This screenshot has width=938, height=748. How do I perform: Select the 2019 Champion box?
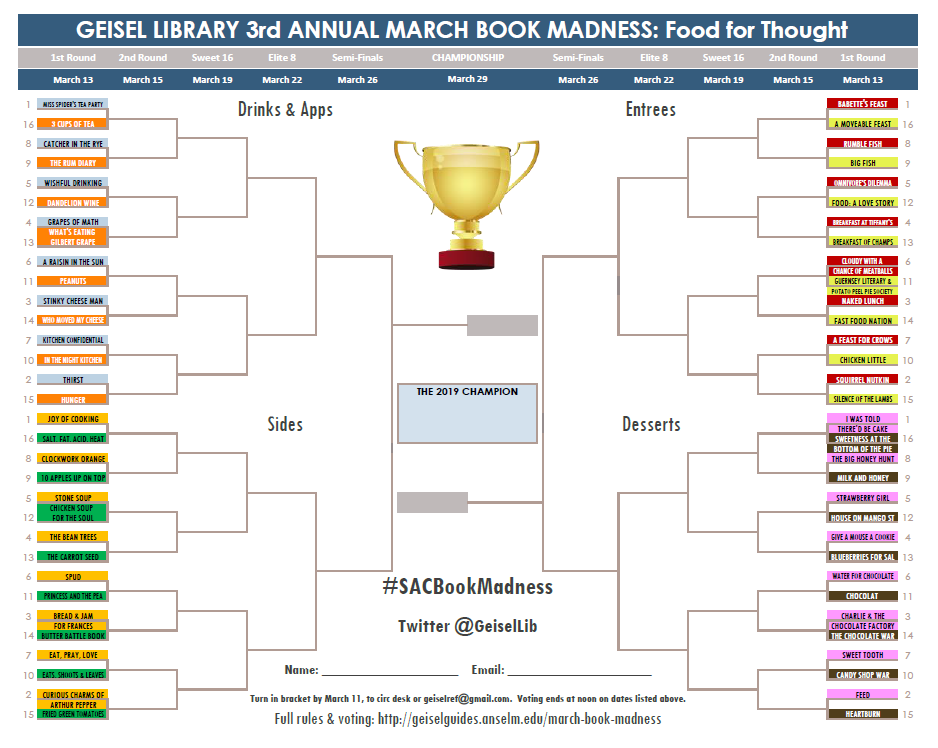coord(467,413)
